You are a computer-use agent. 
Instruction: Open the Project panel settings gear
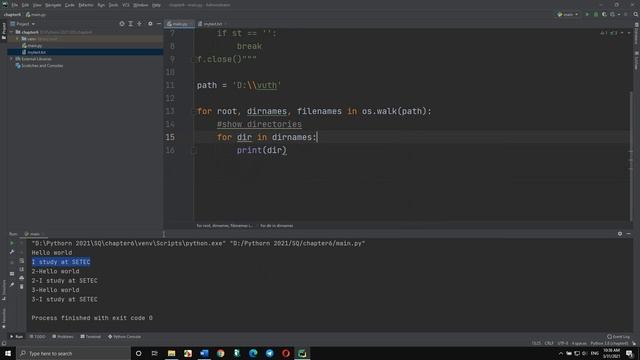(x=150, y=24)
